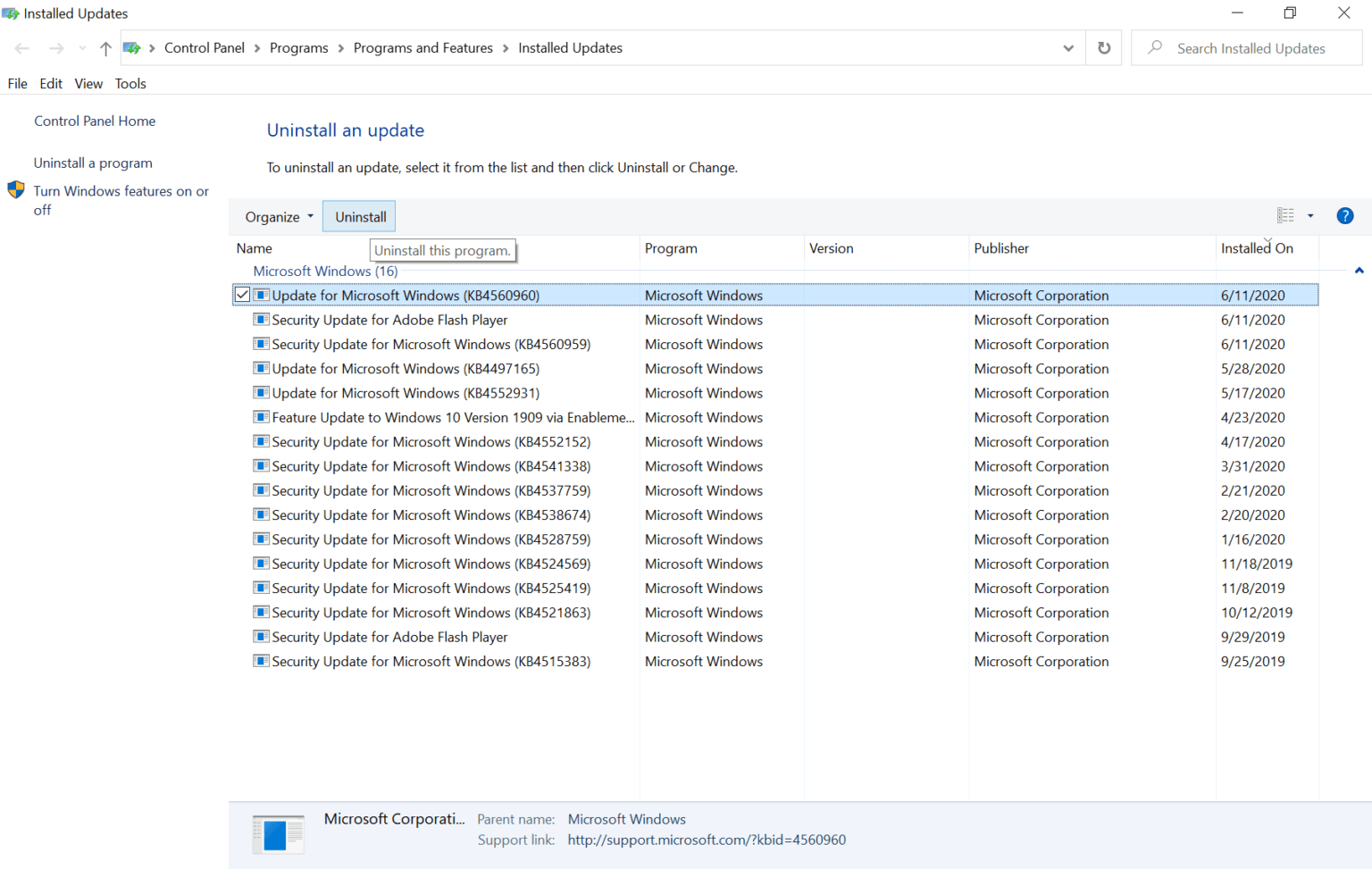This screenshot has height=869, width=1372.
Task: Click the Refresh icon next to address bar
Action: [1103, 47]
